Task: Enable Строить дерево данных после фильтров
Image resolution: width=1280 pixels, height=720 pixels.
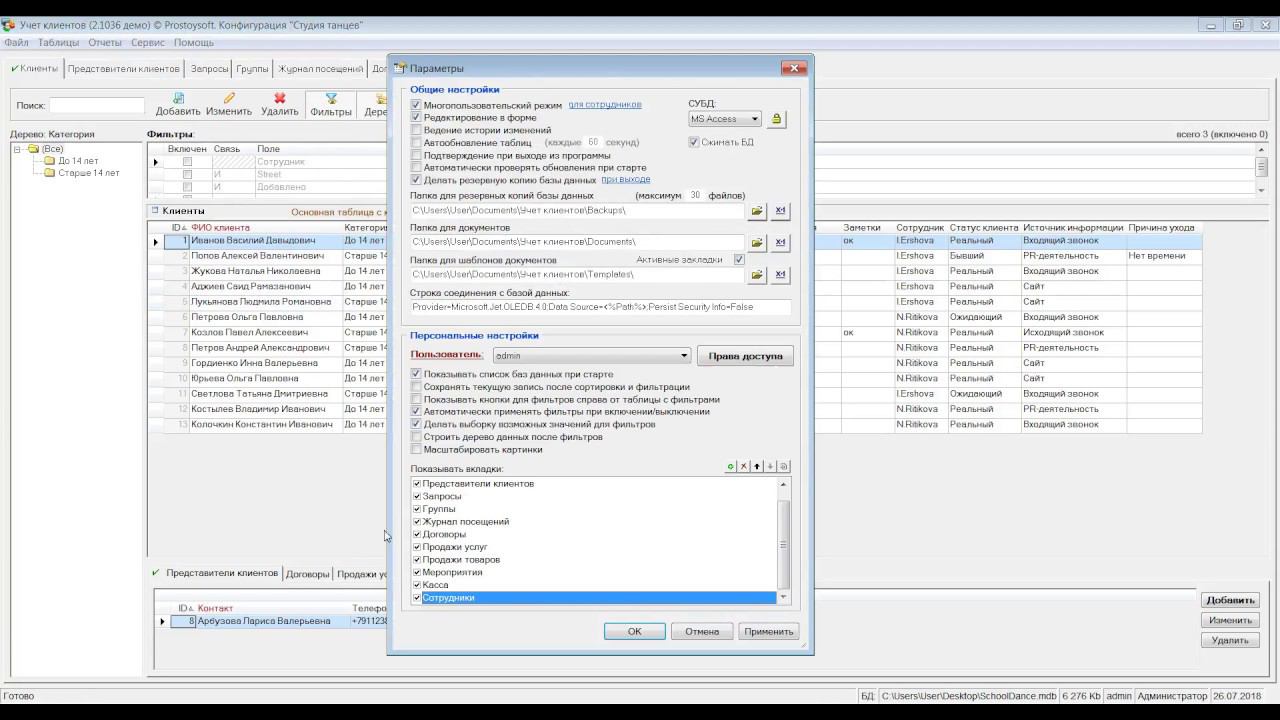Action: [x=416, y=437]
